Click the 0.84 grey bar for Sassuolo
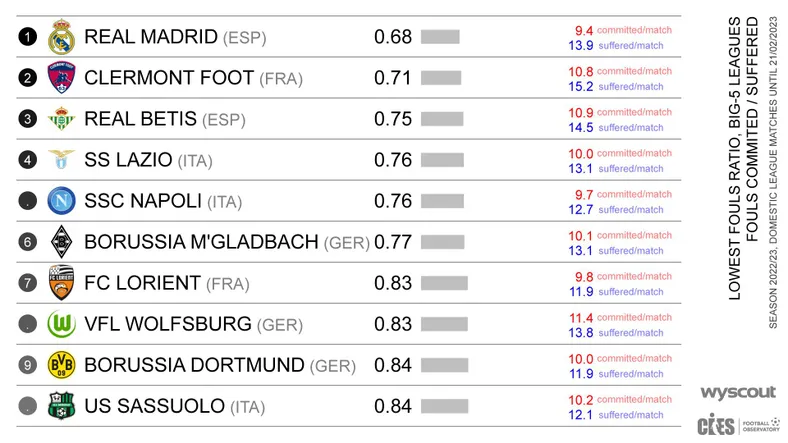The height and width of the screenshot is (443, 788). pos(445,406)
